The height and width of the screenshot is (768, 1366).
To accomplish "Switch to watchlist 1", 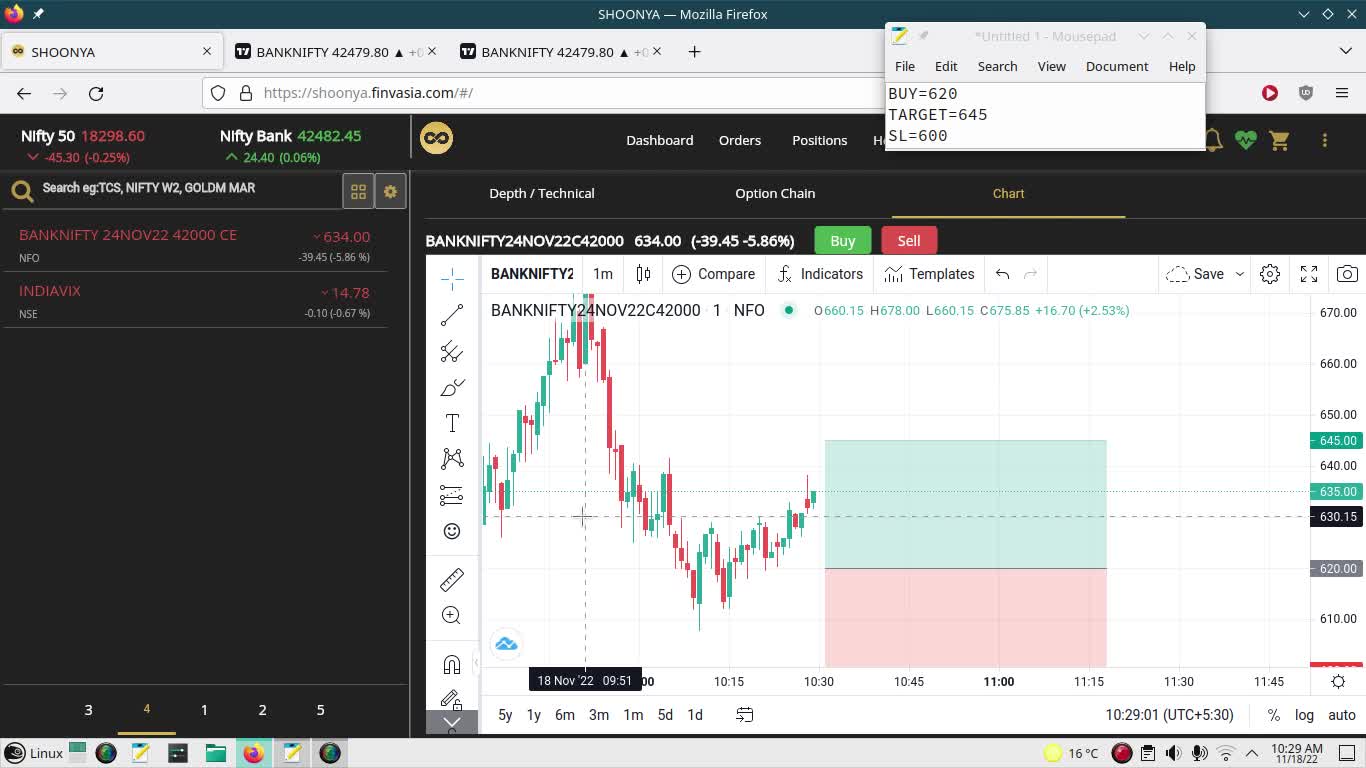I will click(204, 710).
